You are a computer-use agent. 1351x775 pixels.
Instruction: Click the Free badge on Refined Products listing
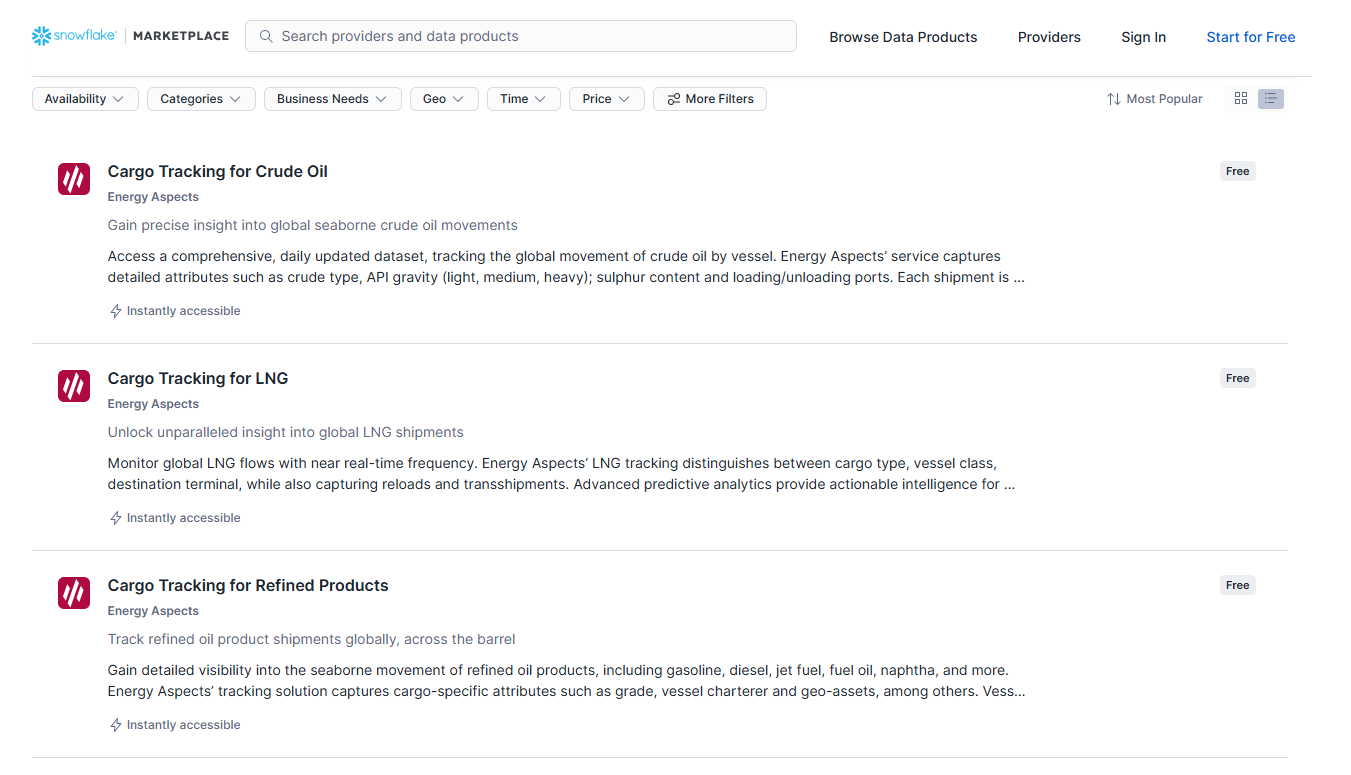(x=1237, y=585)
